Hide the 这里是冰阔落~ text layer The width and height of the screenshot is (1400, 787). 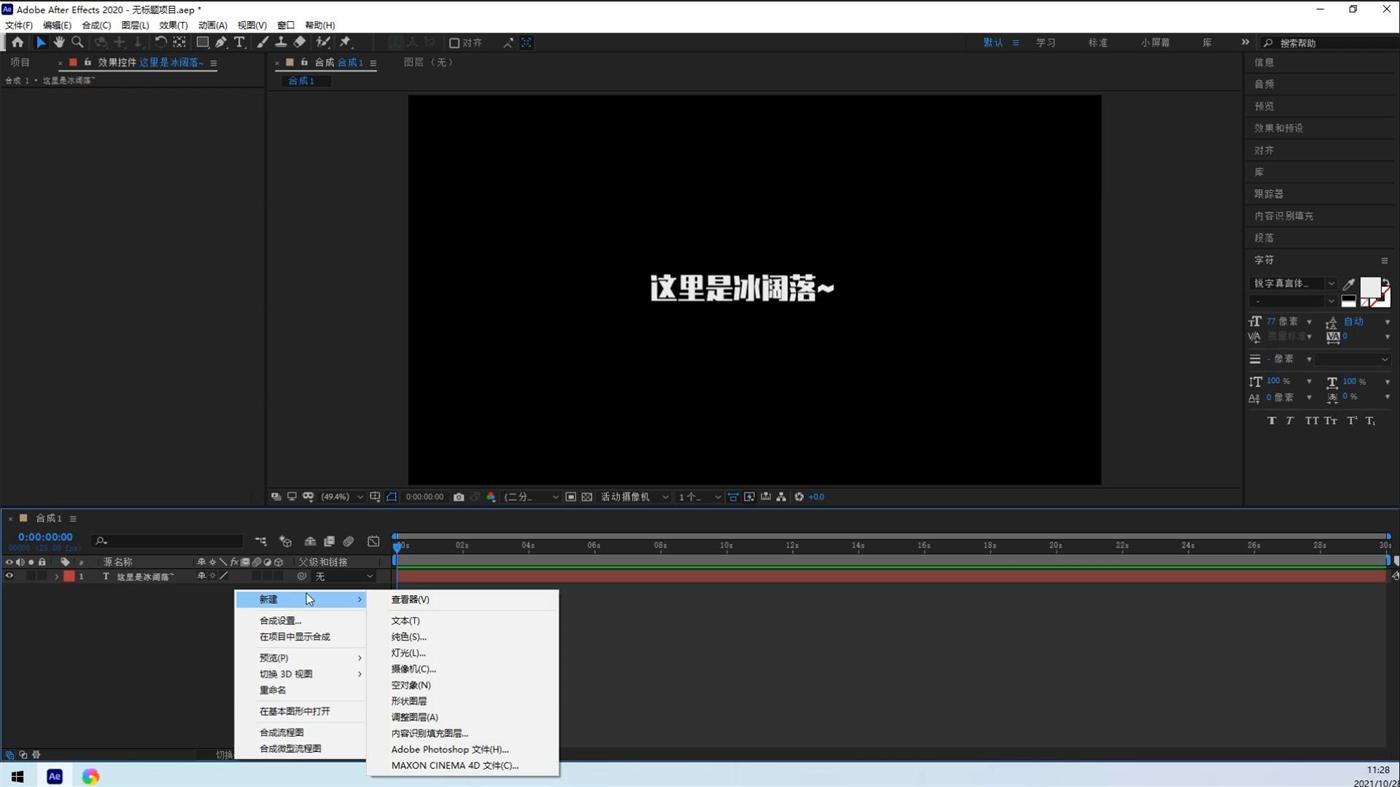[x=8, y=576]
